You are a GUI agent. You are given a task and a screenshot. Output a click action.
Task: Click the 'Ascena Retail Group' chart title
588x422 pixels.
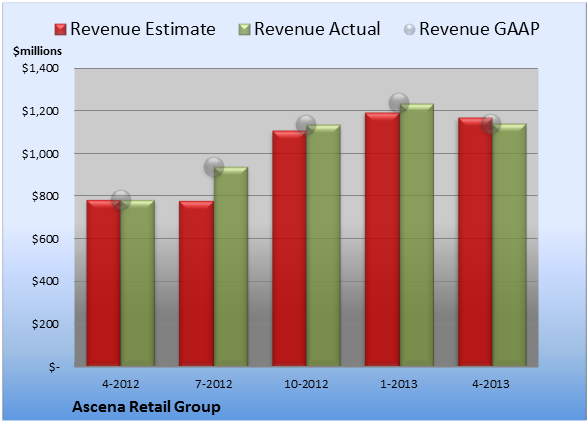pyautogui.click(x=146, y=407)
